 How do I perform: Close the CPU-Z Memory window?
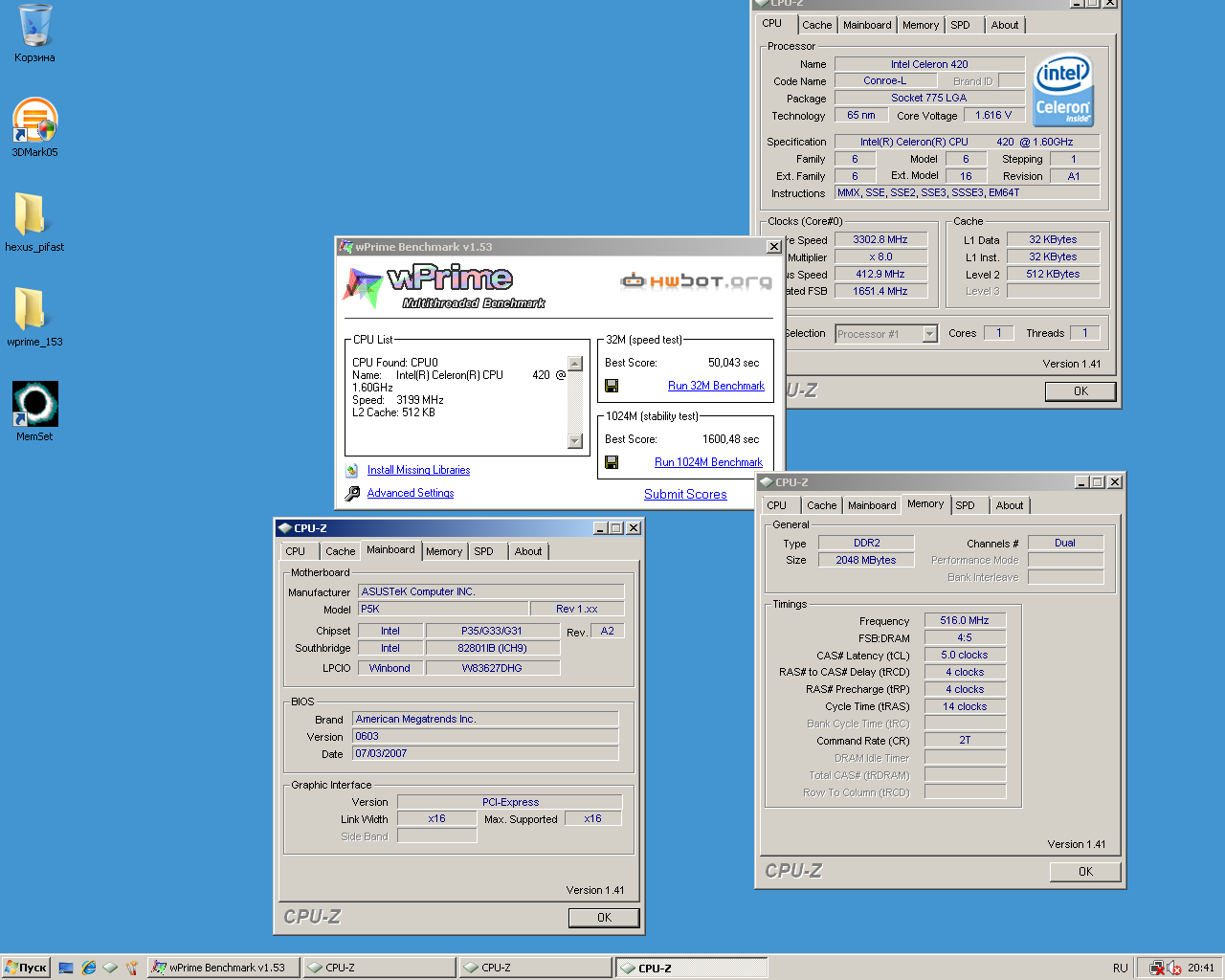[1115, 482]
